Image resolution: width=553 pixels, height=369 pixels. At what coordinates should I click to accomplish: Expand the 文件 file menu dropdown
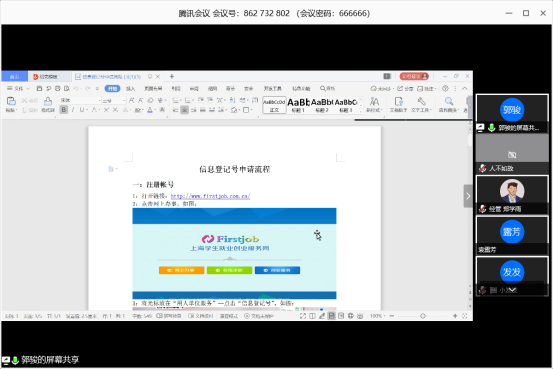(19, 88)
